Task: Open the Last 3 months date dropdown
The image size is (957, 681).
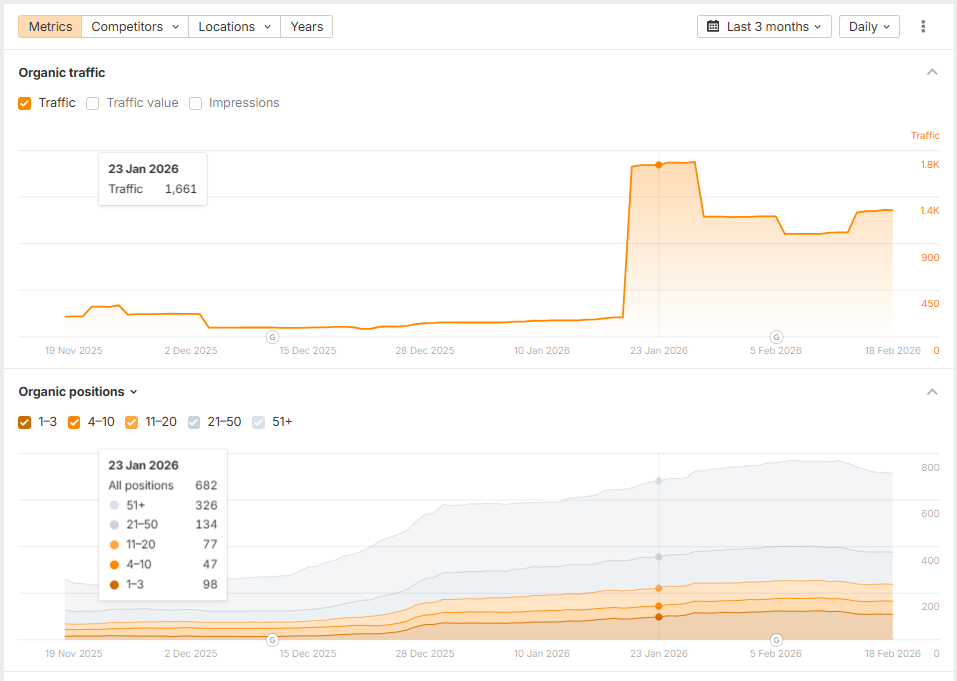Action: [x=765, y=27]
